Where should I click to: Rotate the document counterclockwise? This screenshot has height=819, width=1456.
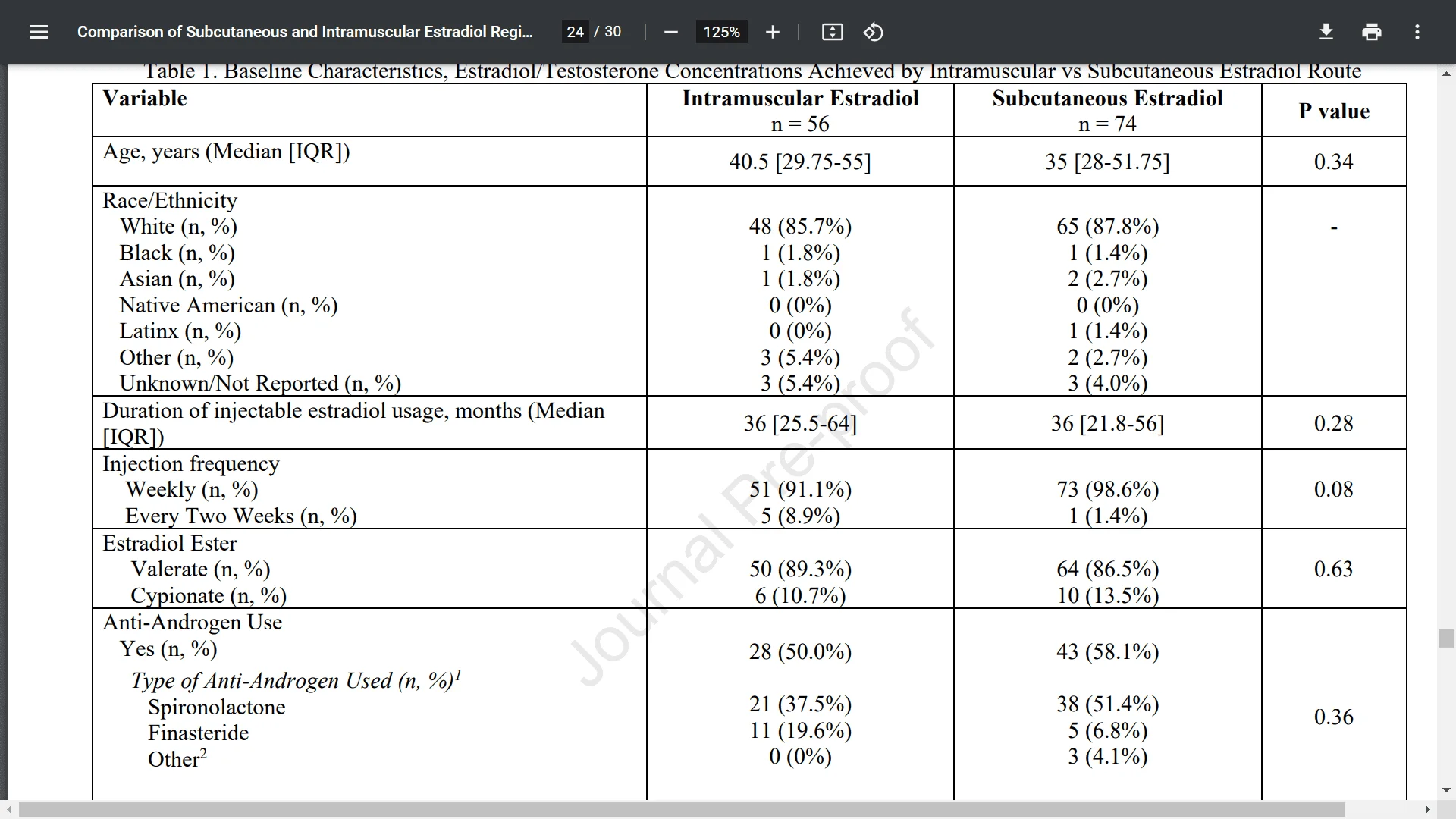(x=873, y=32)
